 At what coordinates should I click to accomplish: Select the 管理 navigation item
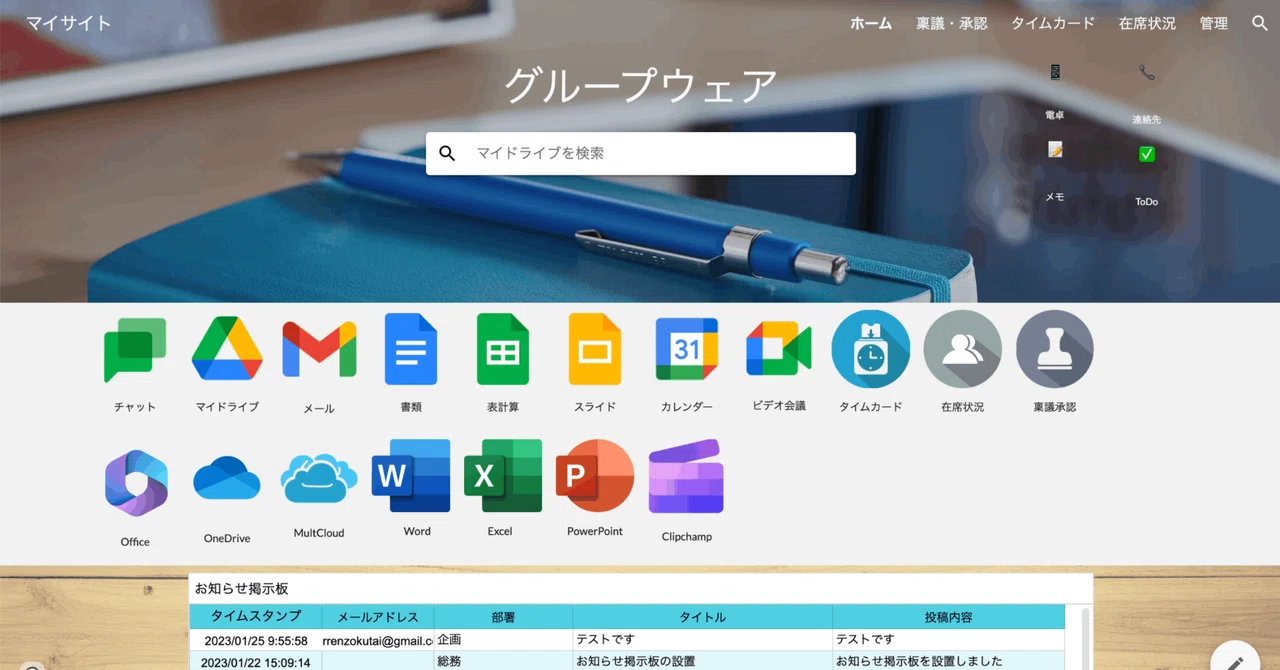[1214, 23]
